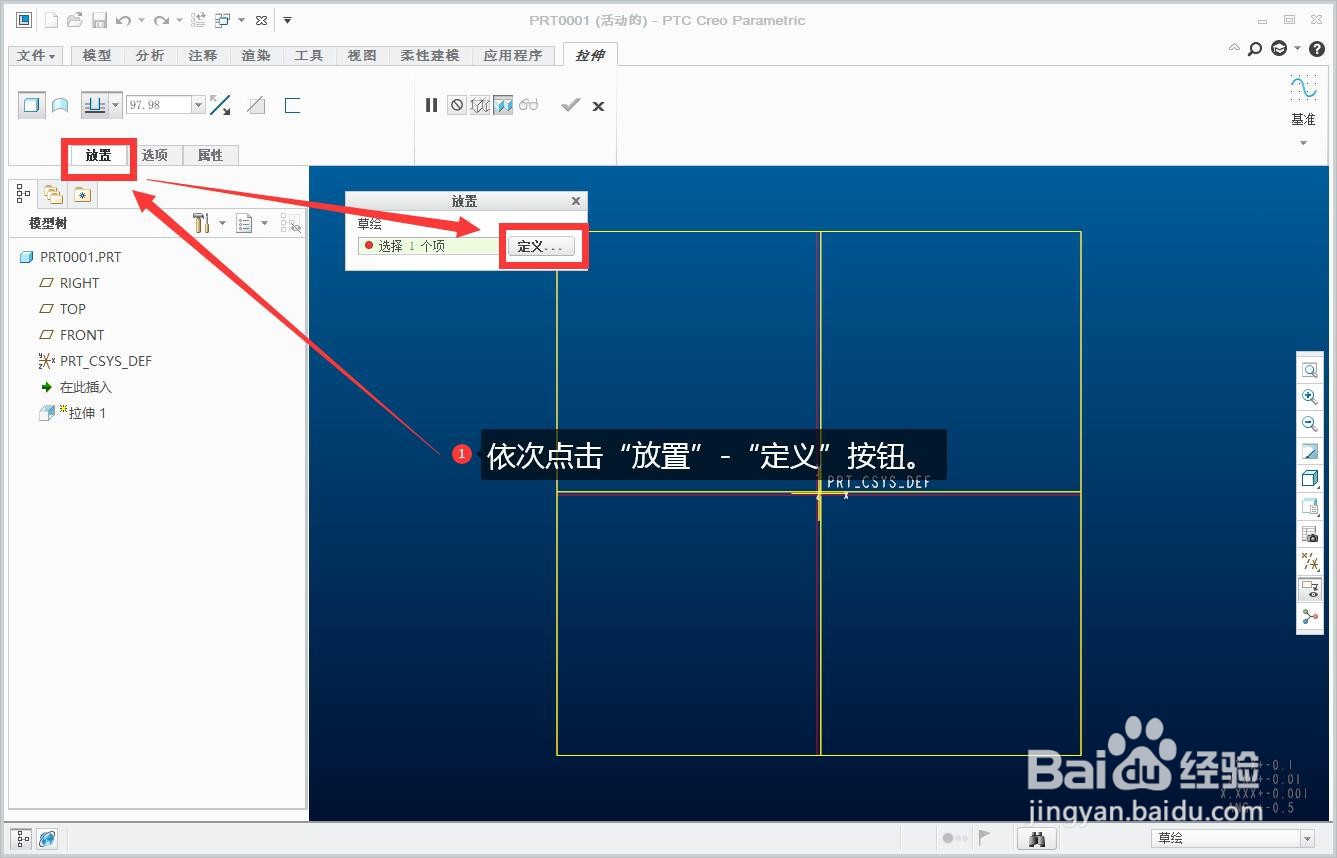
Task: Open the 放置 placement tab
Action: (98, 155)
